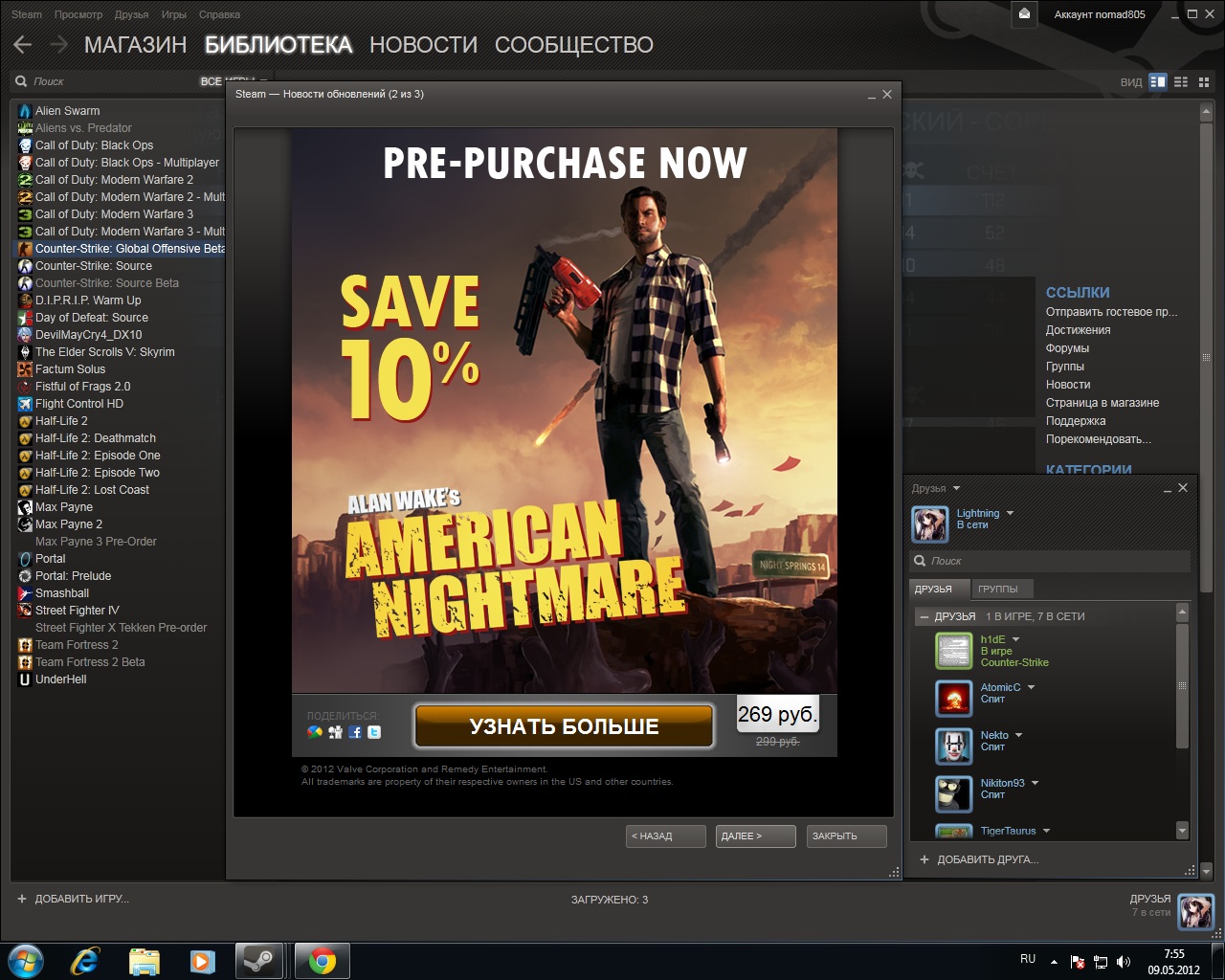Share on Twitter from the news popup
The height and width of the screenshot is (980, 1225).
coord(374,732)
